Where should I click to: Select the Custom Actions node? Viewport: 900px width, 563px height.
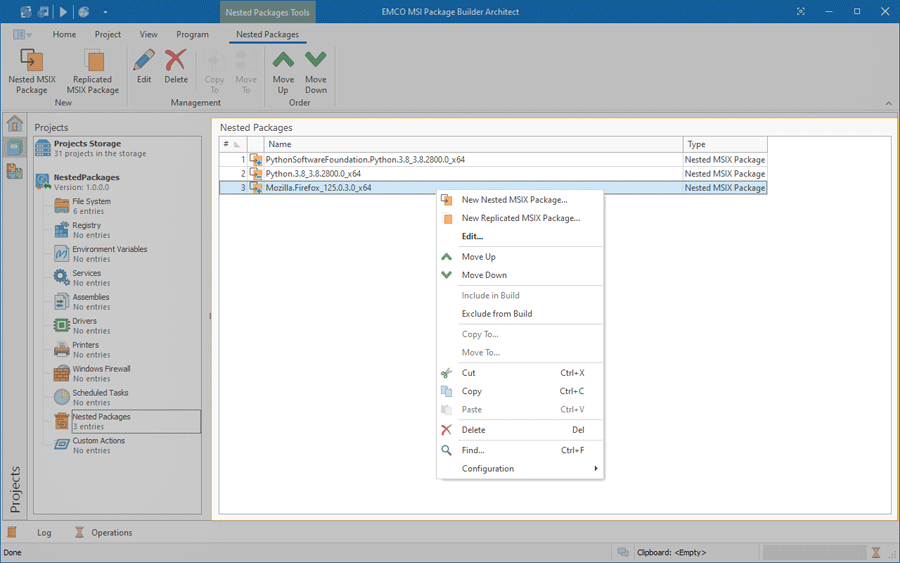[98, 445]
